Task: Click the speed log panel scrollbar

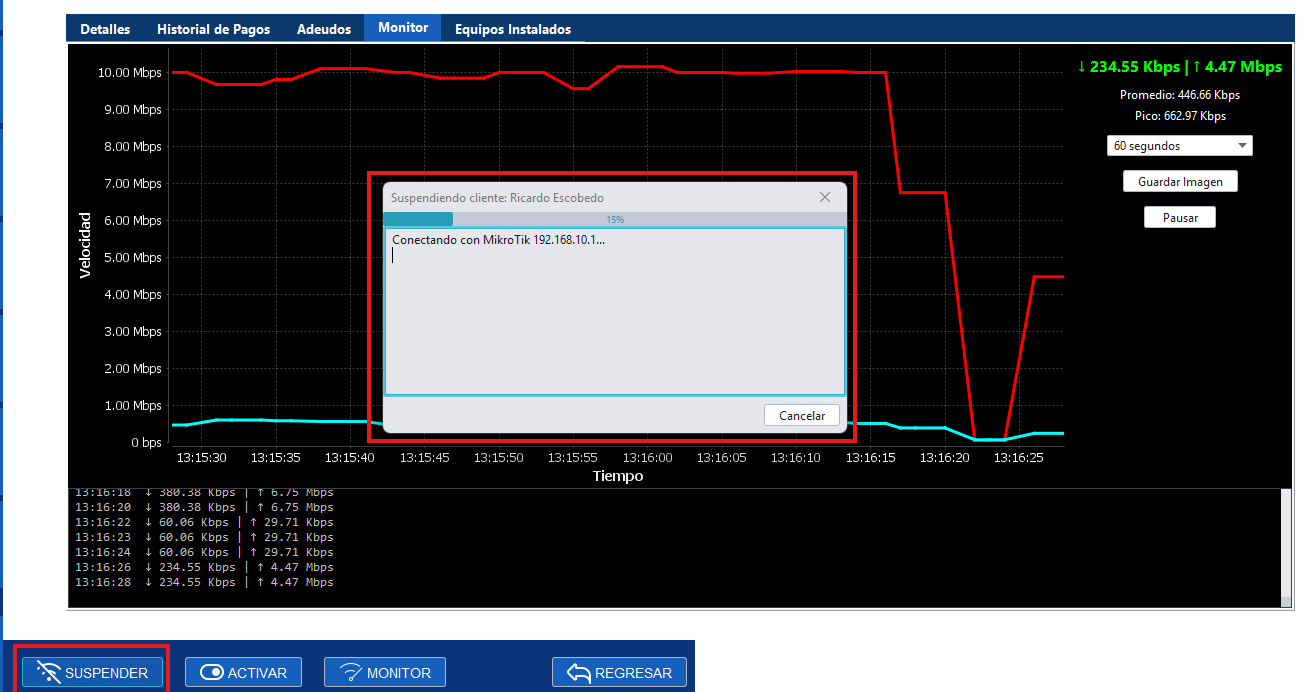Action: tap(1286, 547)
